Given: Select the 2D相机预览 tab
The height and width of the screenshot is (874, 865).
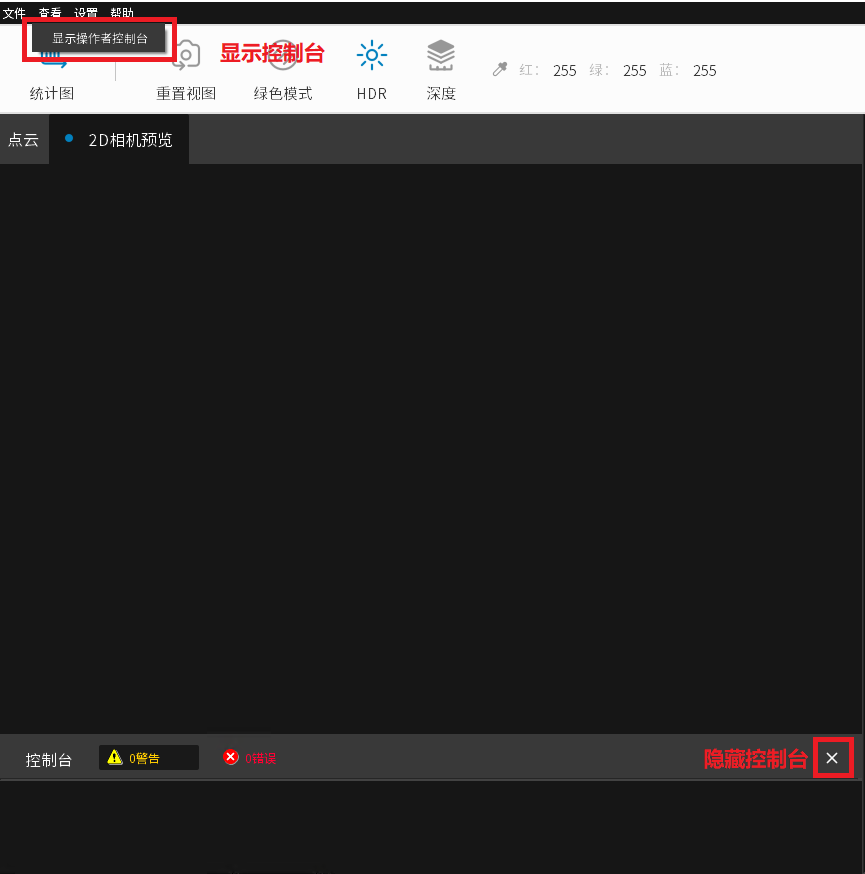Looking at the screenshot, I should click(x=130, y=140).
